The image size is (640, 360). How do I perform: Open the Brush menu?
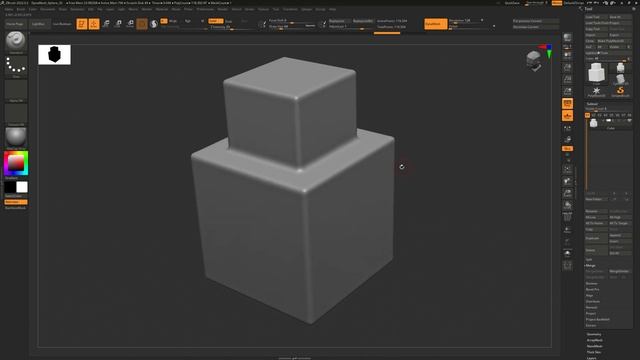point(21,9)
